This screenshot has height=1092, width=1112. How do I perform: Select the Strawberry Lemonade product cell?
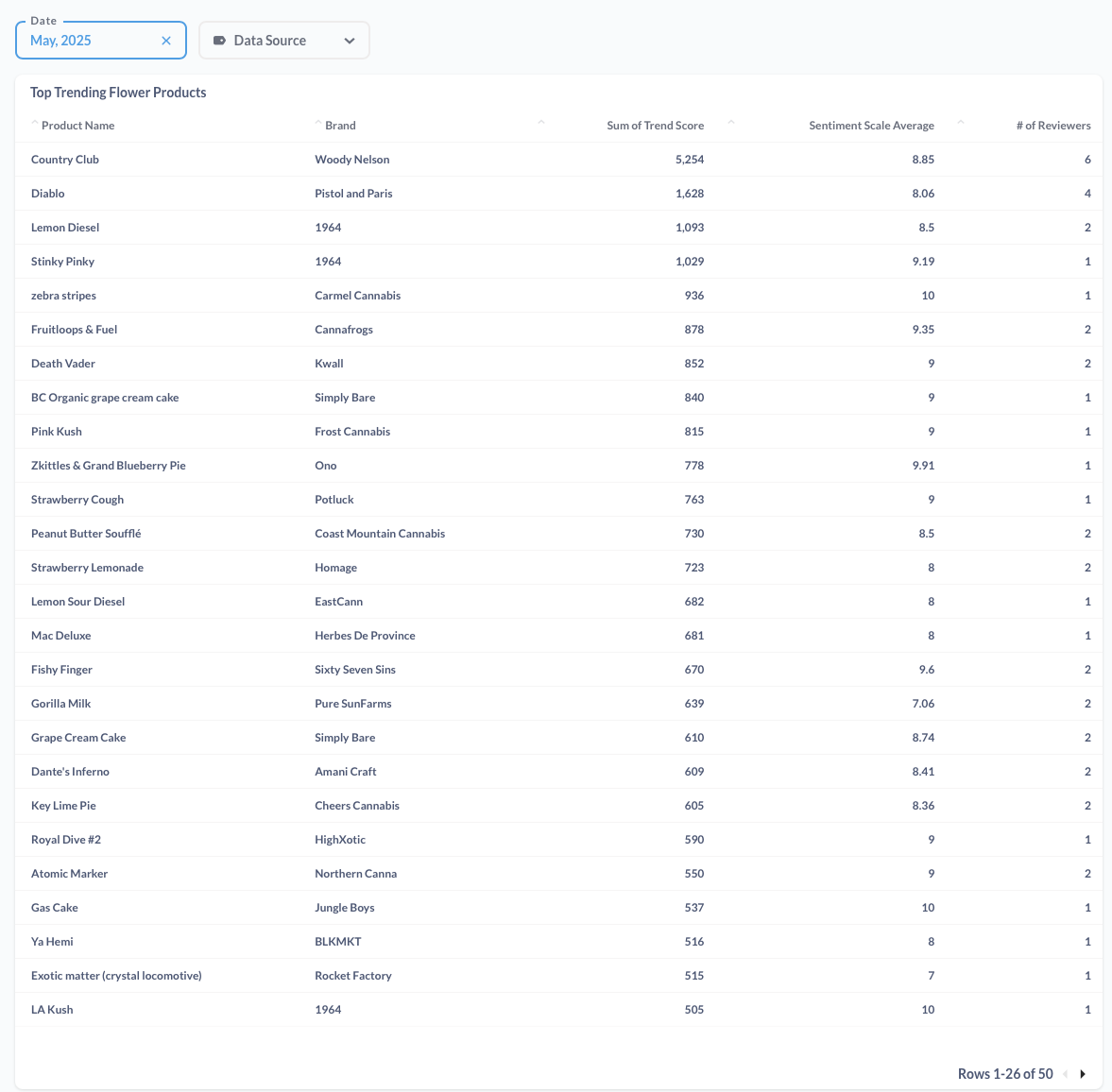[x=87, y=568]
